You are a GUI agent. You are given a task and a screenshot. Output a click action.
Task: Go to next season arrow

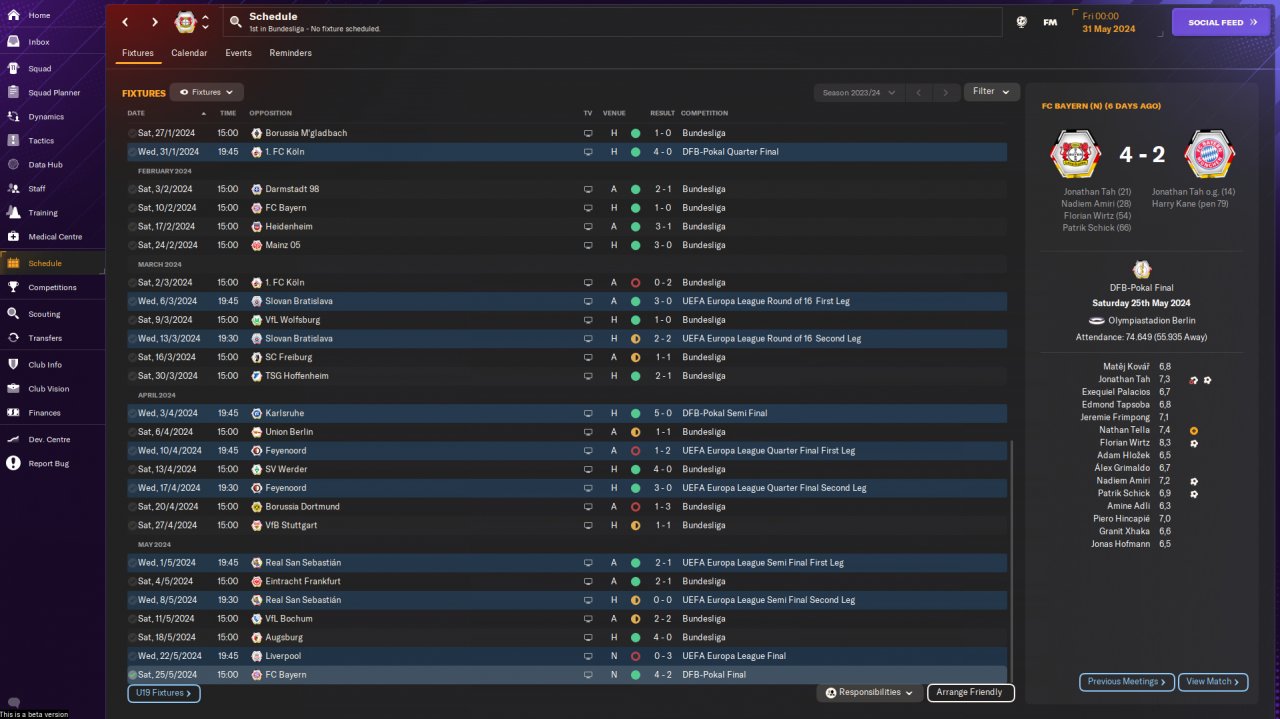946,92
